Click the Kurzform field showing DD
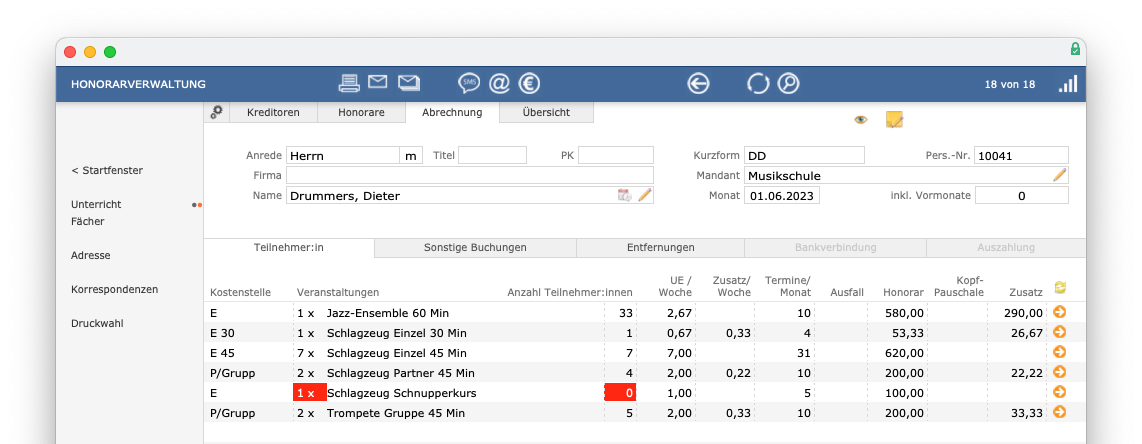The image size is (1142, 444). (x=804, y=155)
